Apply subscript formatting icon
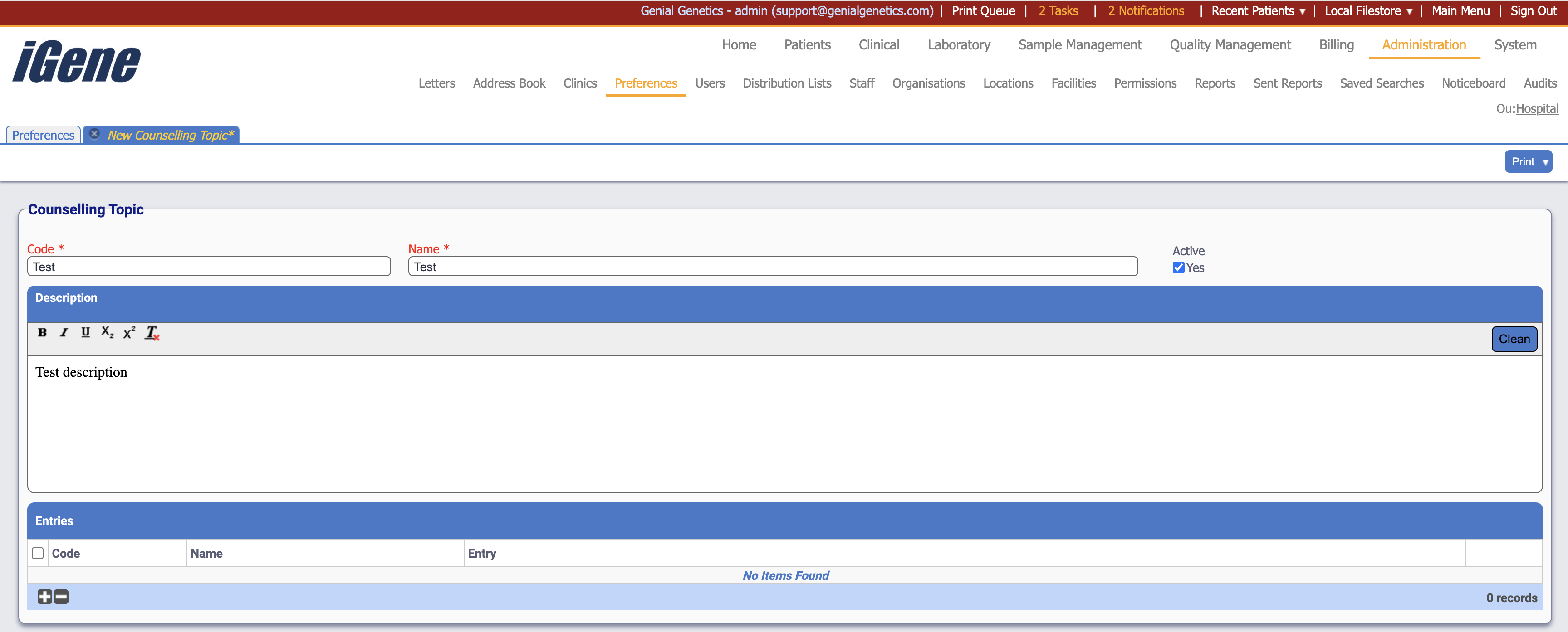The image size is (1568, 632). [107, 332]
